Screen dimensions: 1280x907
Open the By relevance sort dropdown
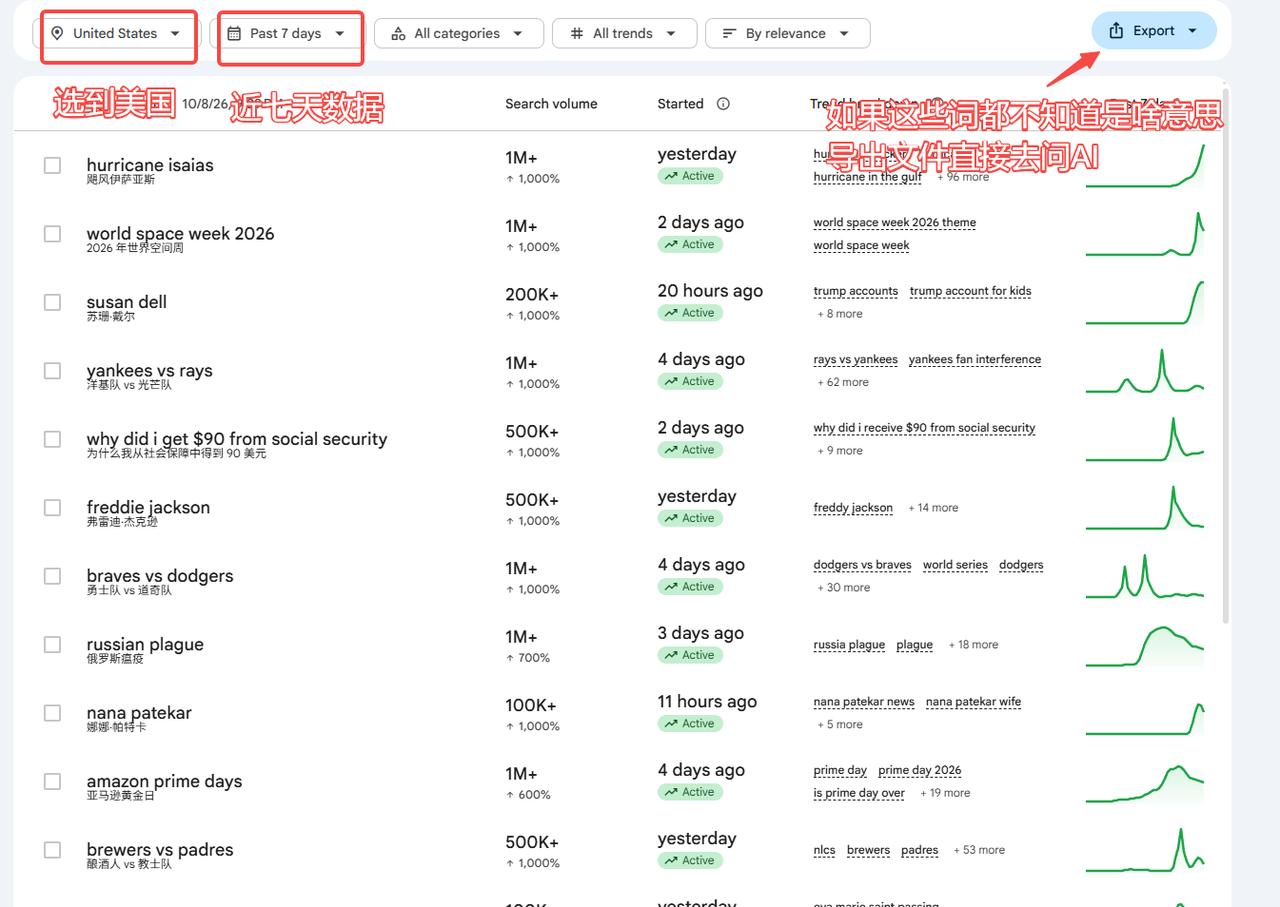click(x=787, y=33)
